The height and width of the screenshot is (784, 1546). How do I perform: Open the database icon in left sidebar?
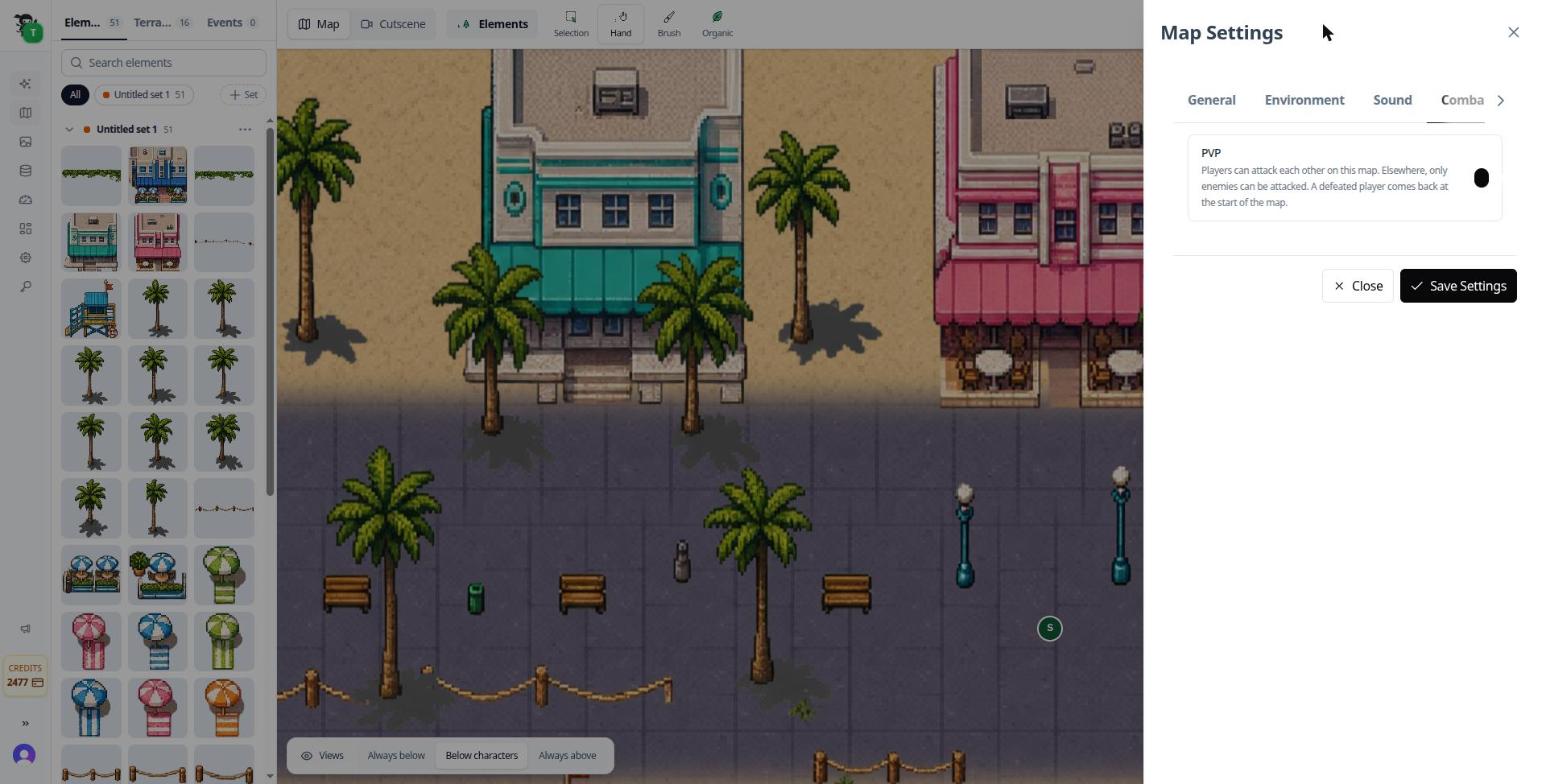(25, 171)
